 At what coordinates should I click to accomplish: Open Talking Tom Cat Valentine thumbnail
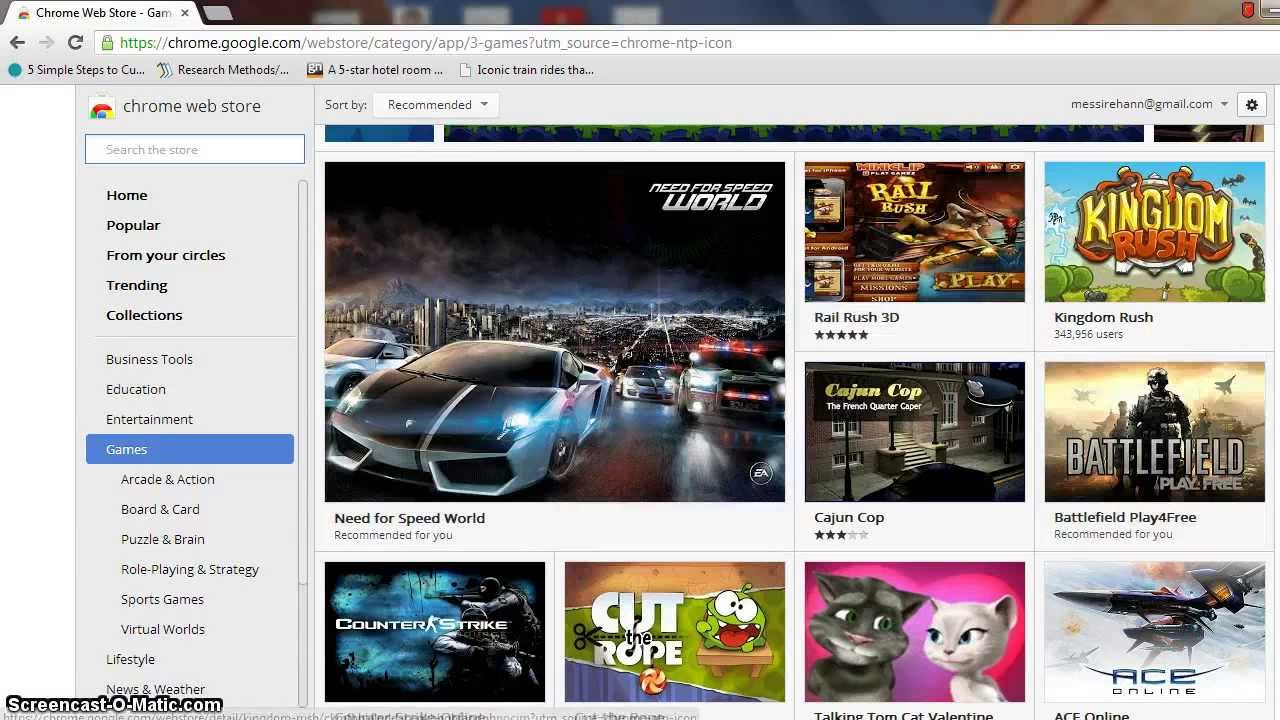click(x=915, y=632)
